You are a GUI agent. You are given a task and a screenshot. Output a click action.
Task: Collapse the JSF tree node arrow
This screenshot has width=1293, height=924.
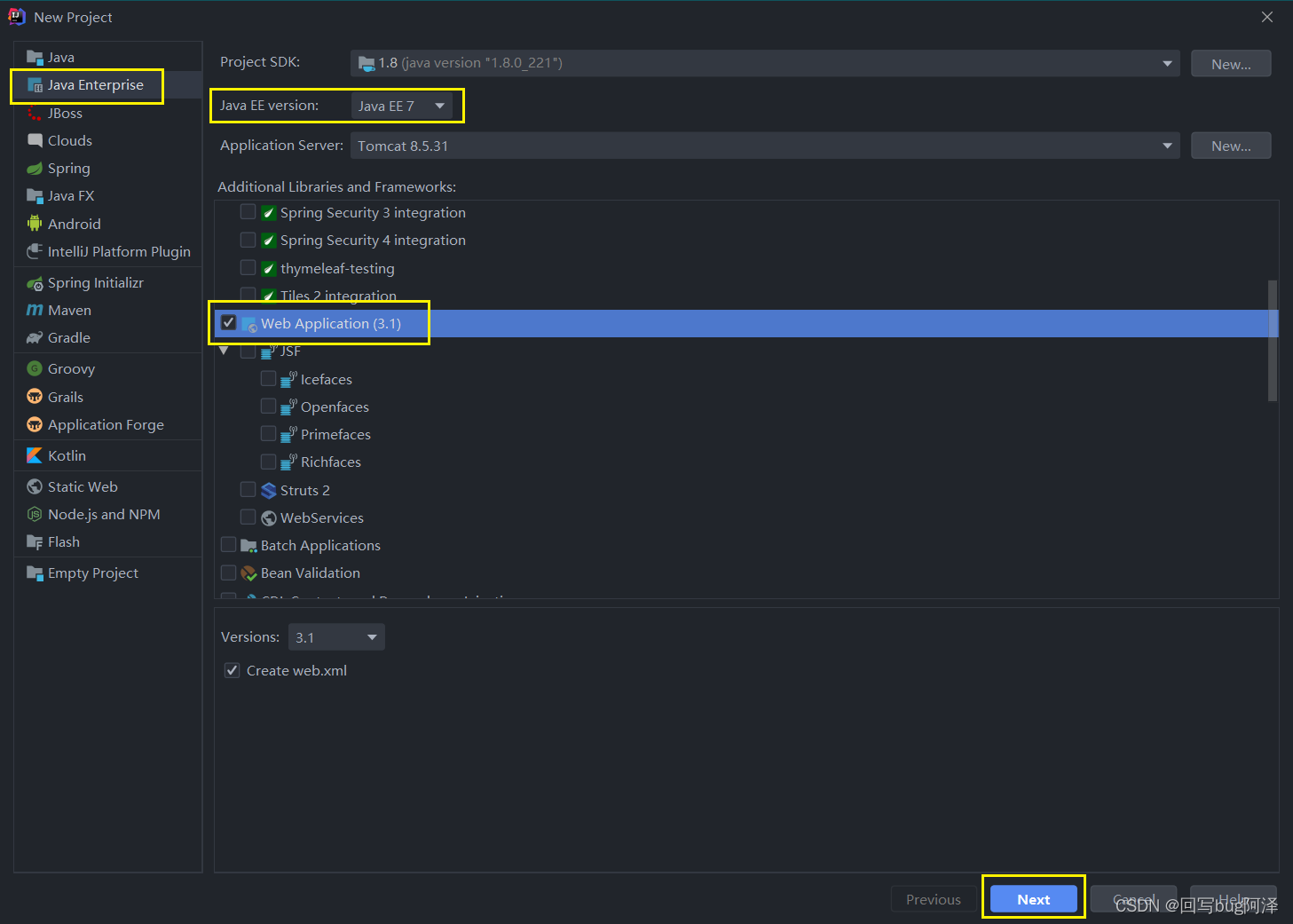point(225,351)
